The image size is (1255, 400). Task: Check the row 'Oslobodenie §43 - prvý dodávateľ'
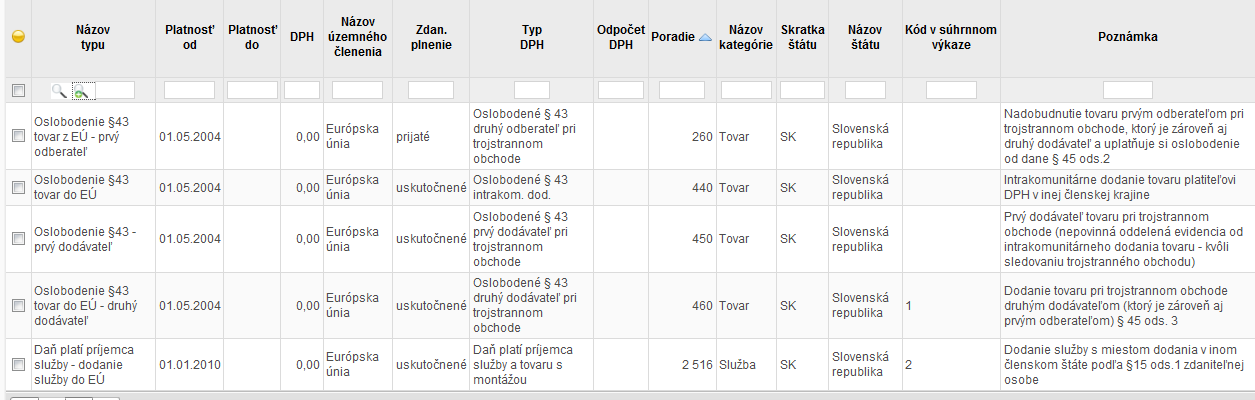point(17,238)
